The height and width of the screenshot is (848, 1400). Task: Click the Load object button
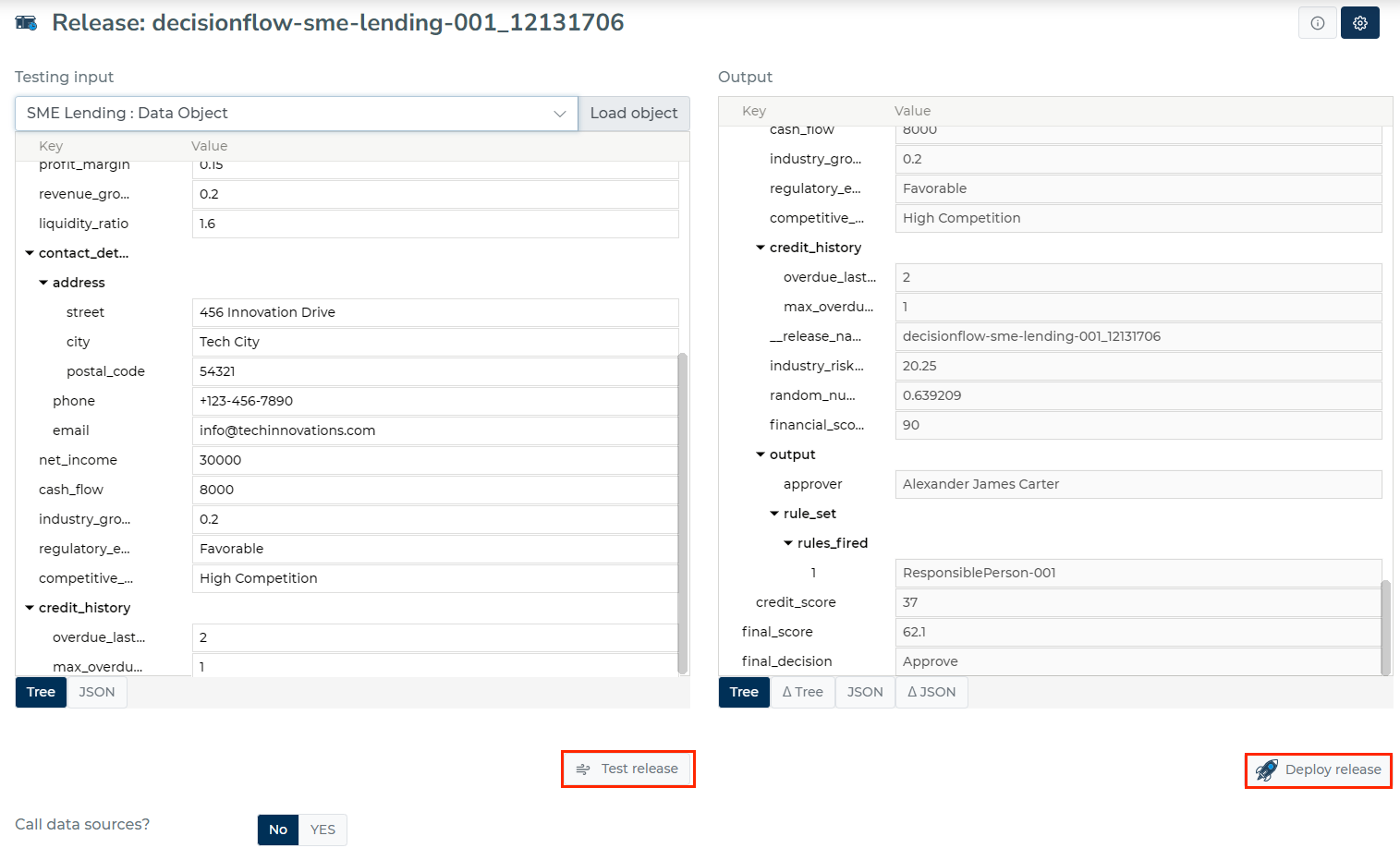tap(634, 114)
